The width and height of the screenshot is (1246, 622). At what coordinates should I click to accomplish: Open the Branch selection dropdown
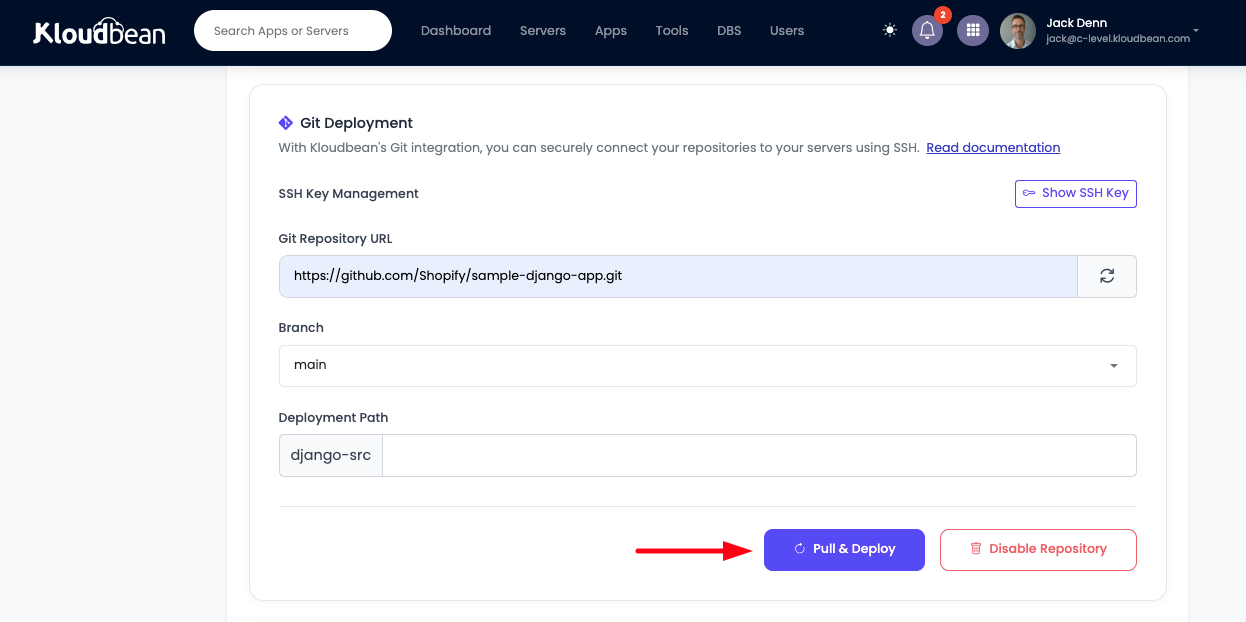point(707,365)
